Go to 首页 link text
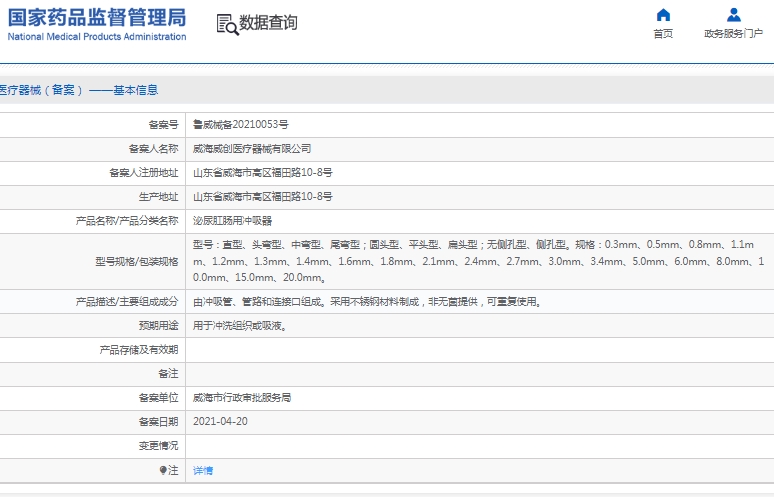This screenshot has height=497, width=774. tap(663, 34)
